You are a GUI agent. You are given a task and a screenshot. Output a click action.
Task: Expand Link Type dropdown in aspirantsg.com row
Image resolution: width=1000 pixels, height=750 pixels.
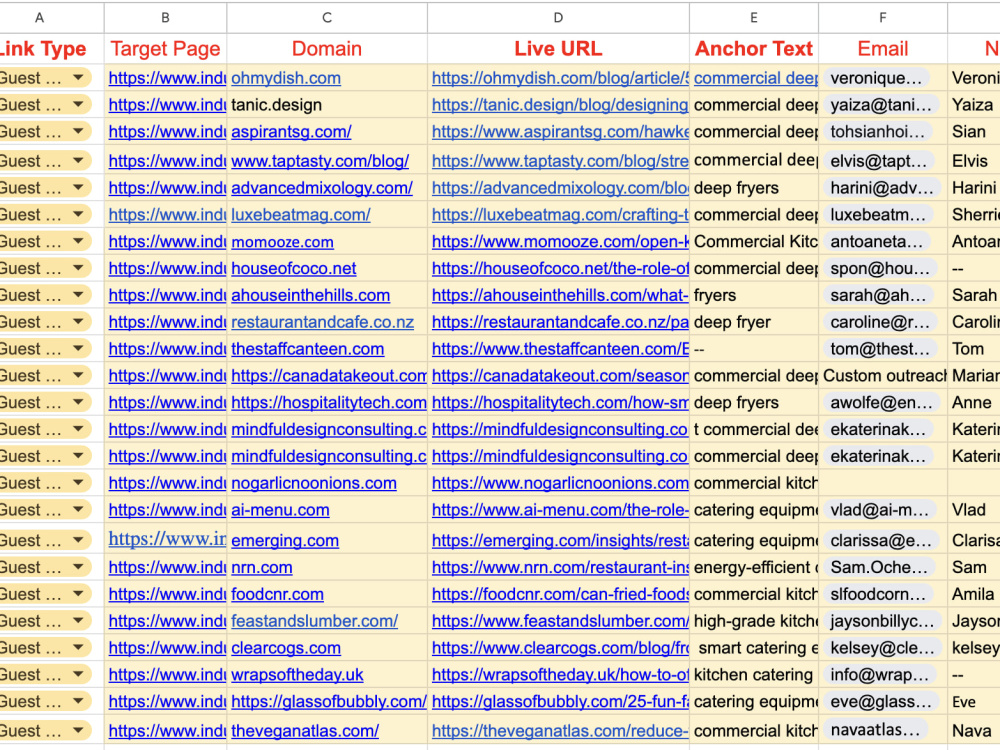[78, 131]
